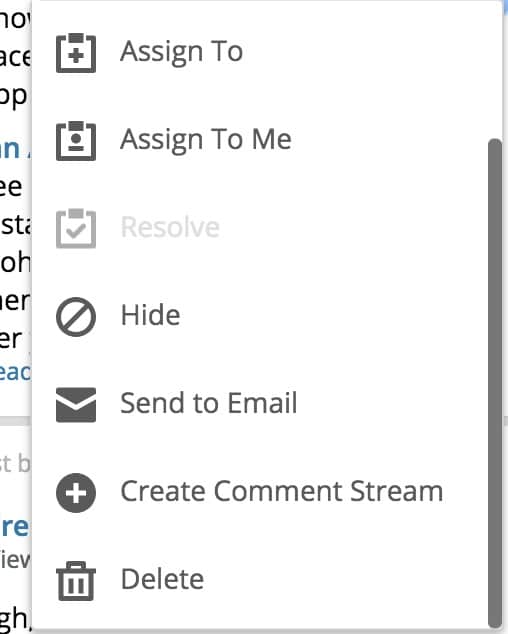The width and height of the screenshot is (508, 634).
Task: Click the Assign To clipboard plus icon
Action: (x=76, y=53)
